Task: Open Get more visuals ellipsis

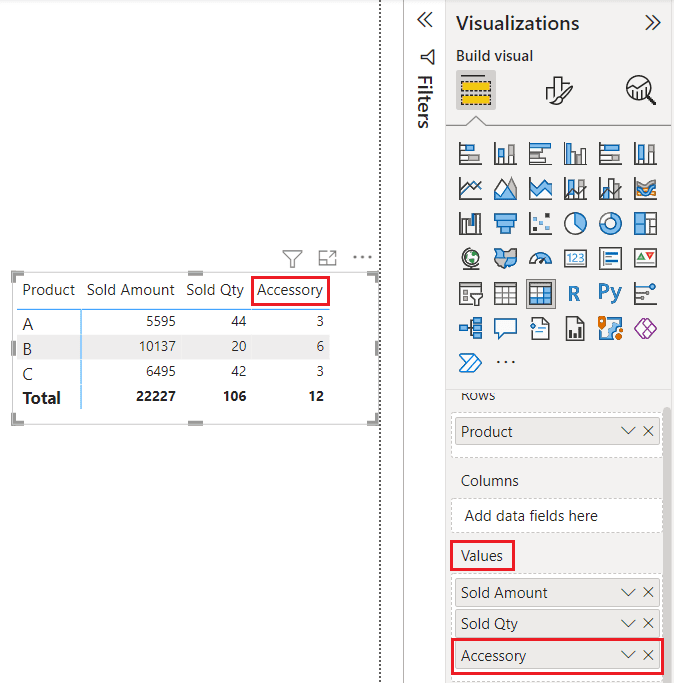Action: tap(505, 362)
